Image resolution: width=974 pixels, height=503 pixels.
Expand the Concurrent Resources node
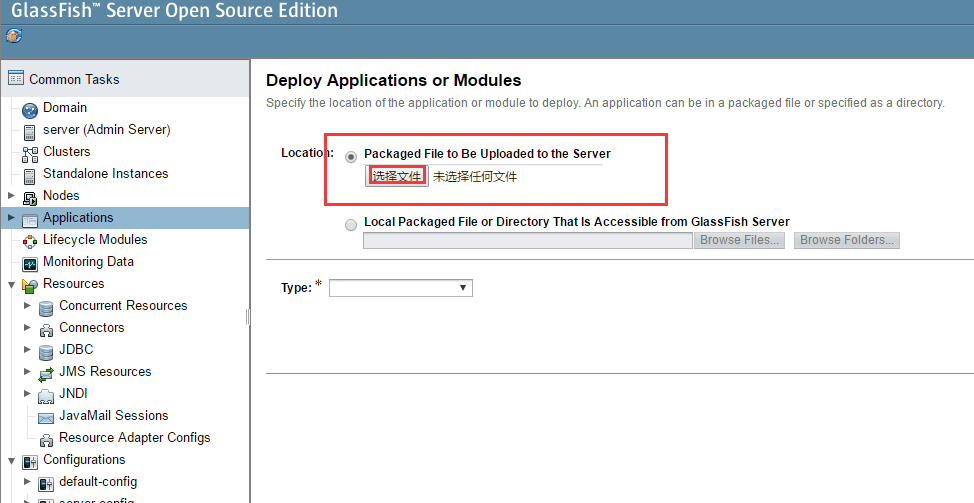pos(27,306)
